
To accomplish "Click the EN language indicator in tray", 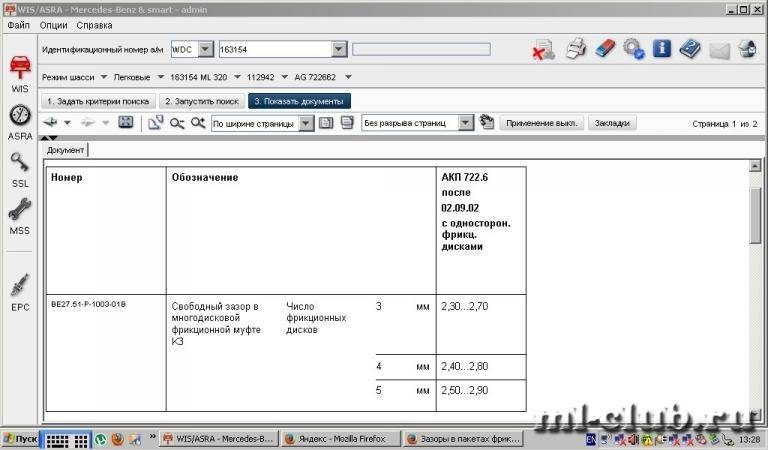I will [x=591, y=439].
